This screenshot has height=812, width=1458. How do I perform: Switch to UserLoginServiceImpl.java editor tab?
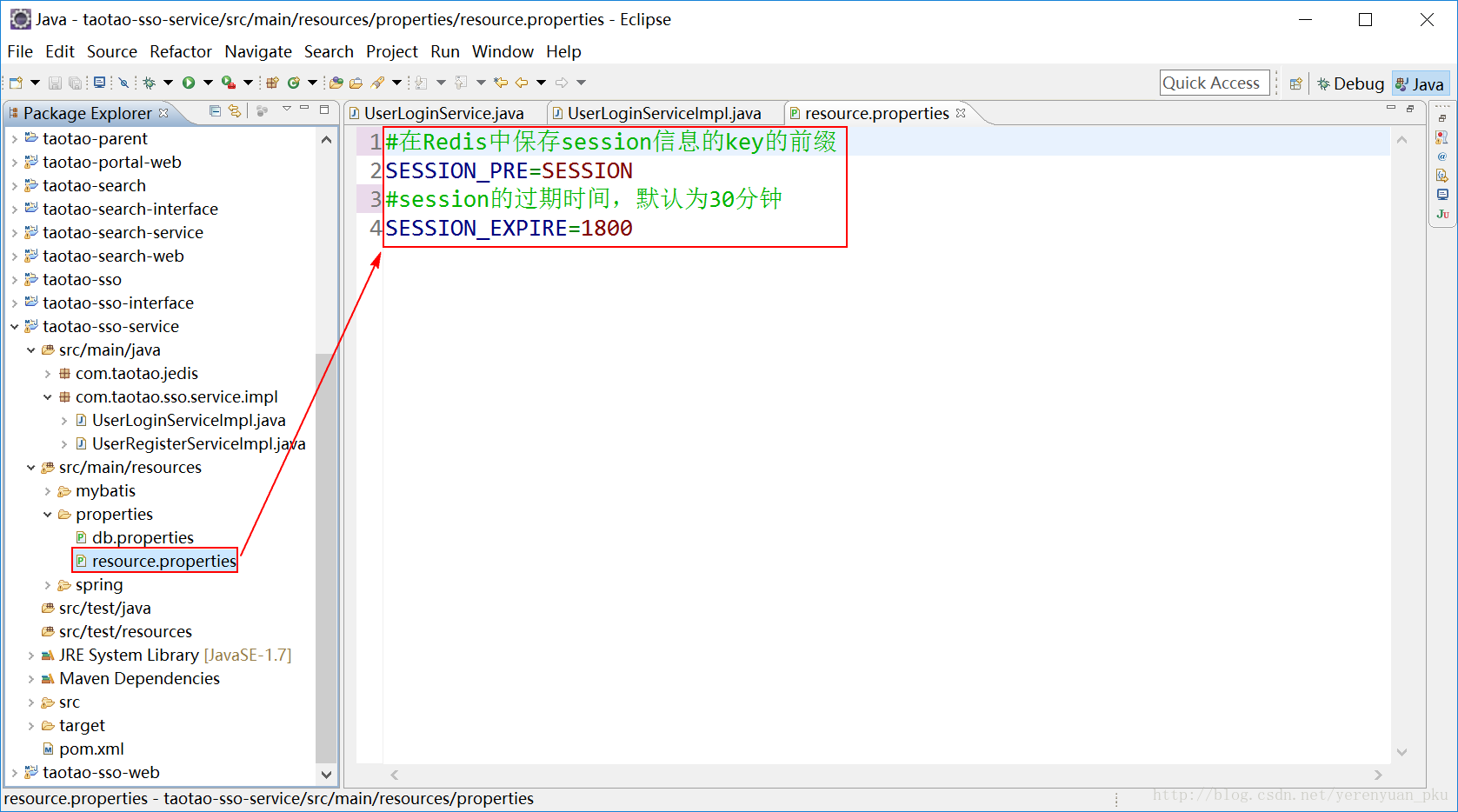664,113
